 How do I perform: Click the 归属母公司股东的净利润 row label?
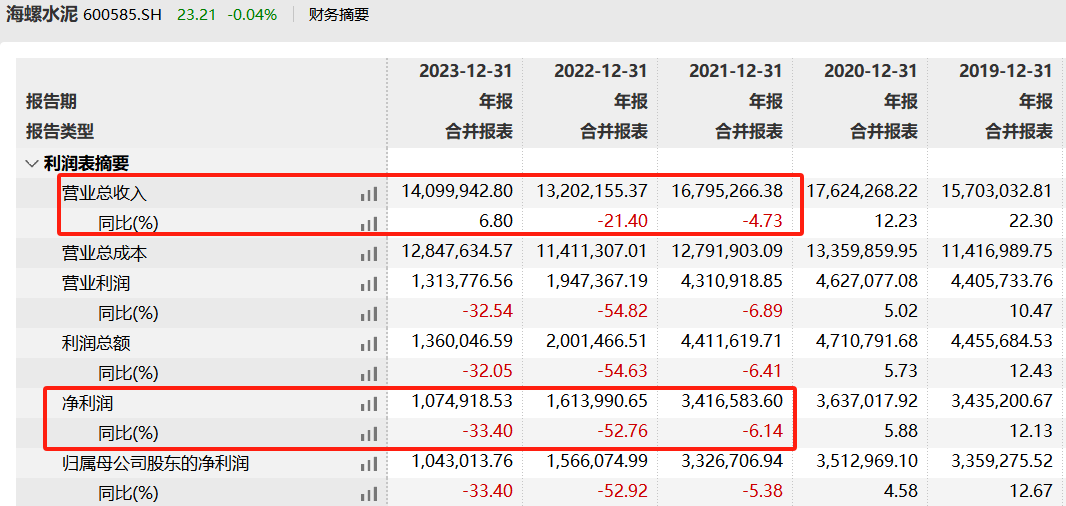point(155,465)
